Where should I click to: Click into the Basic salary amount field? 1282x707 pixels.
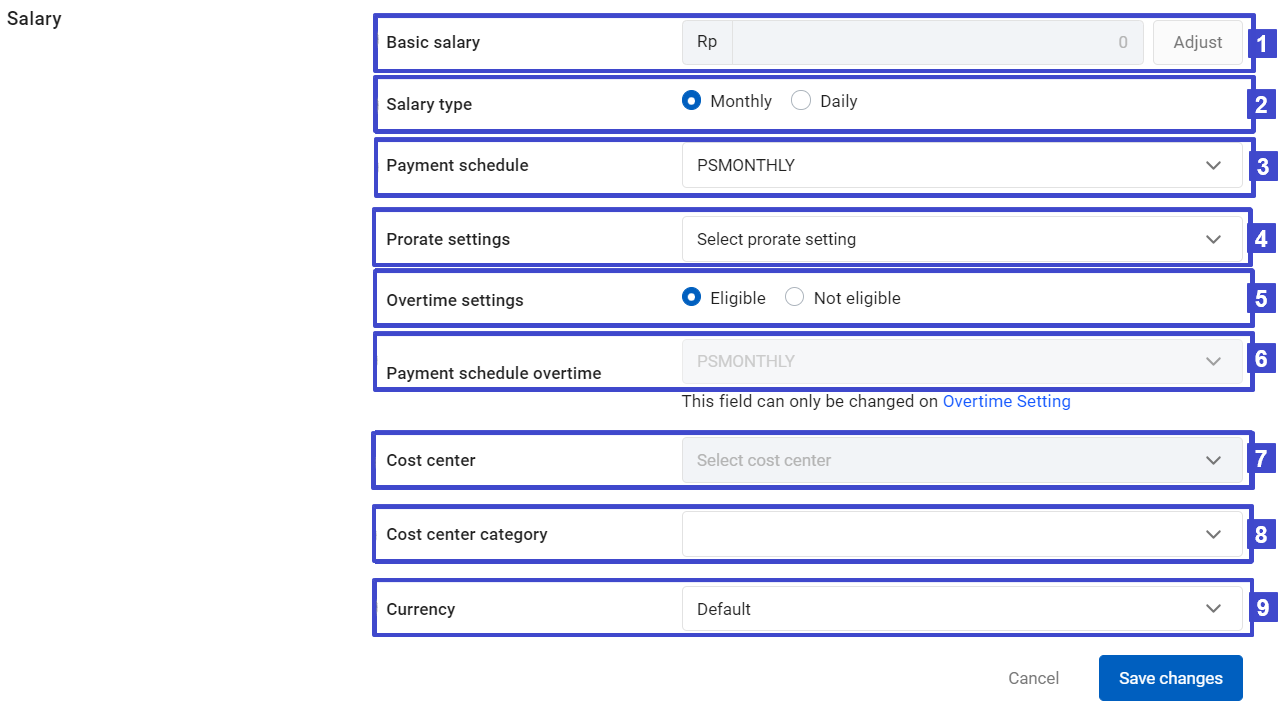938,42
